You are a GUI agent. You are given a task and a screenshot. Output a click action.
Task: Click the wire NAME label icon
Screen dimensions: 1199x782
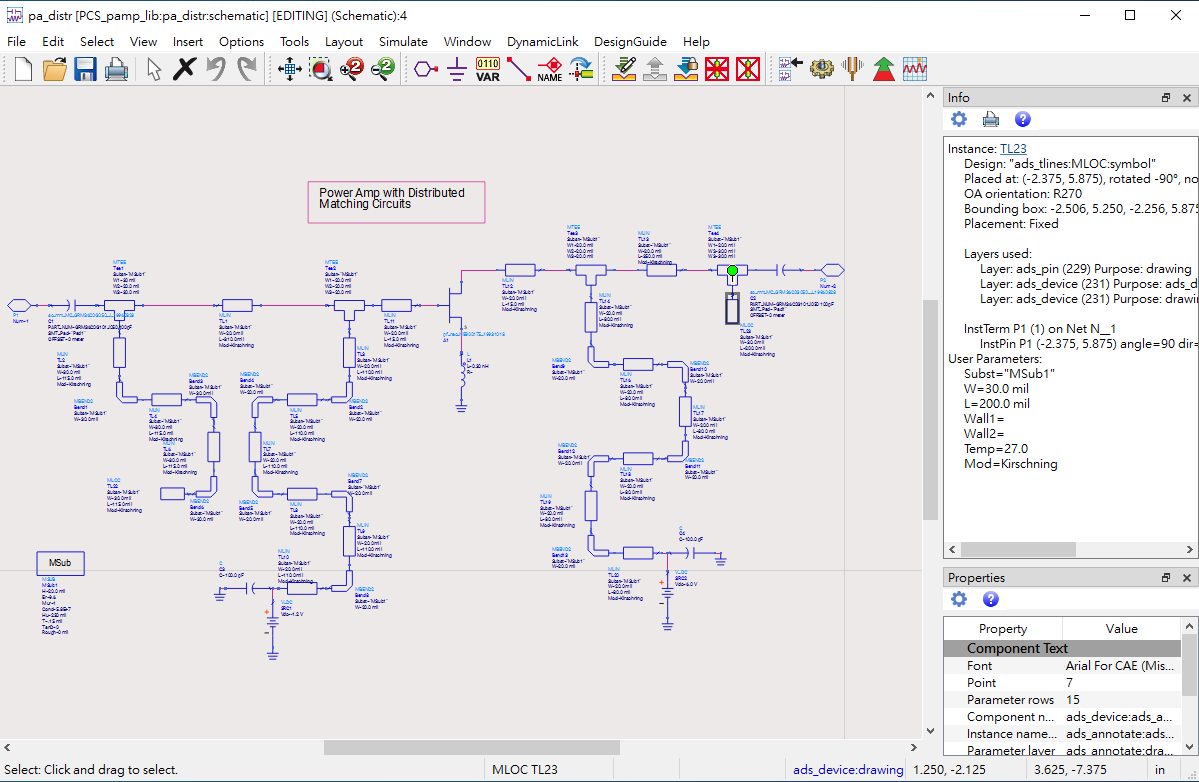pos(550,70)
